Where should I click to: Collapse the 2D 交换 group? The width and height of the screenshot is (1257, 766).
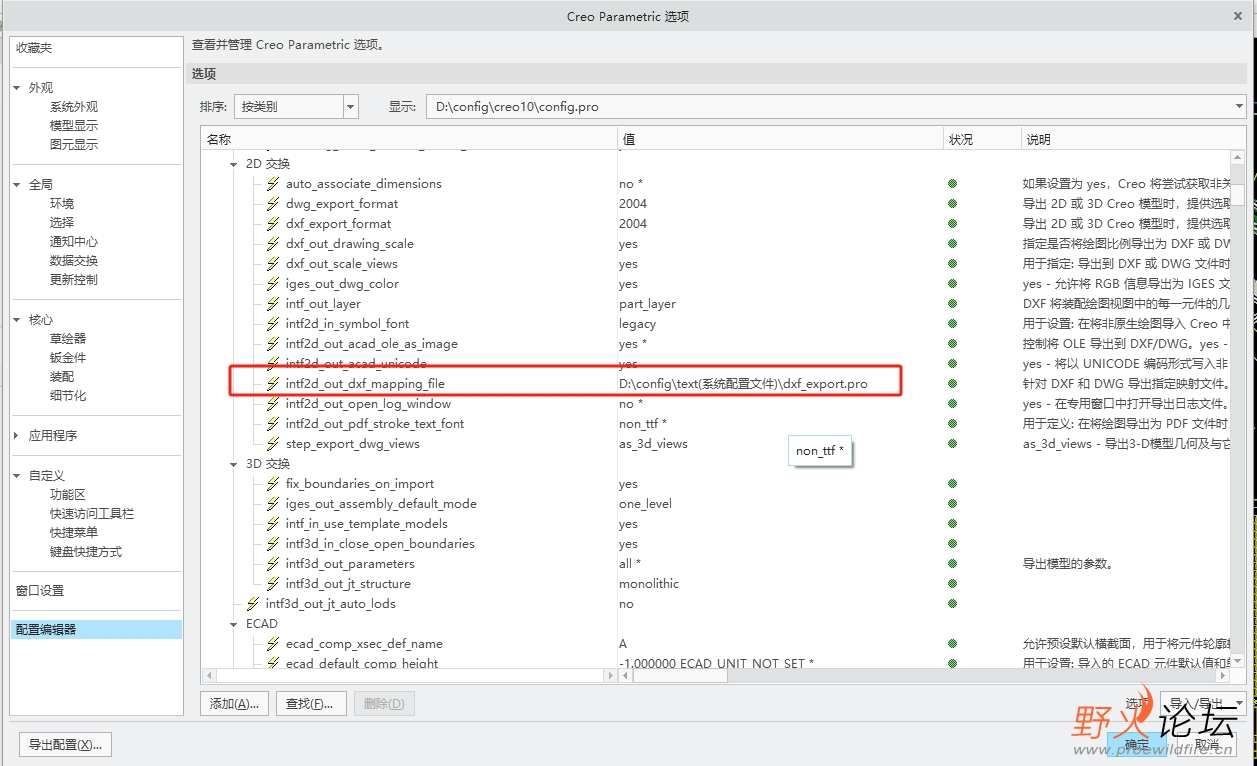click(234, 164)
